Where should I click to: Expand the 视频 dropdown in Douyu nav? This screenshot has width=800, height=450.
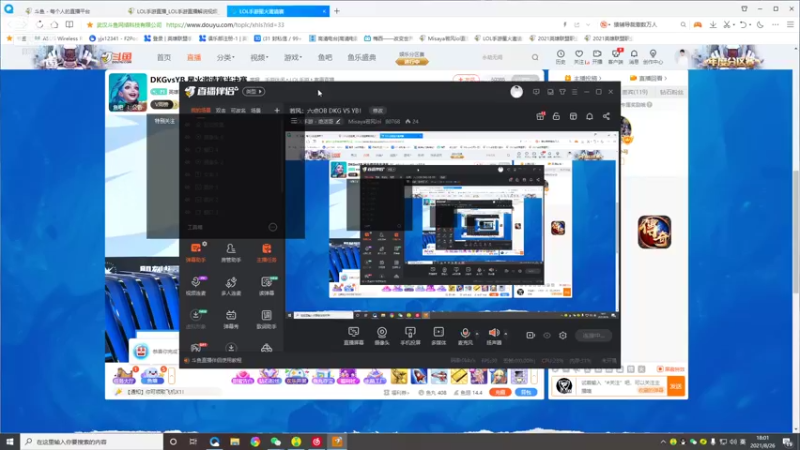pyautogui.click(x=259, y=57)
